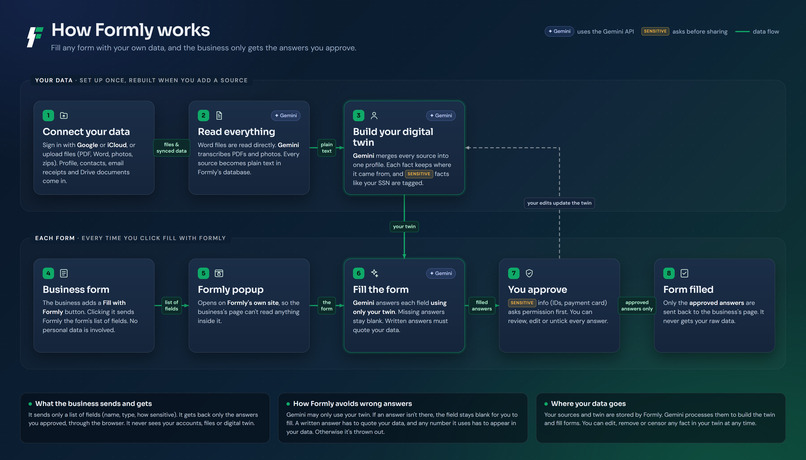Viewport: 806px width, 460px height.
Task: Click the green number 2 badge
Action: pyautogui.click(x=204, y=116)
